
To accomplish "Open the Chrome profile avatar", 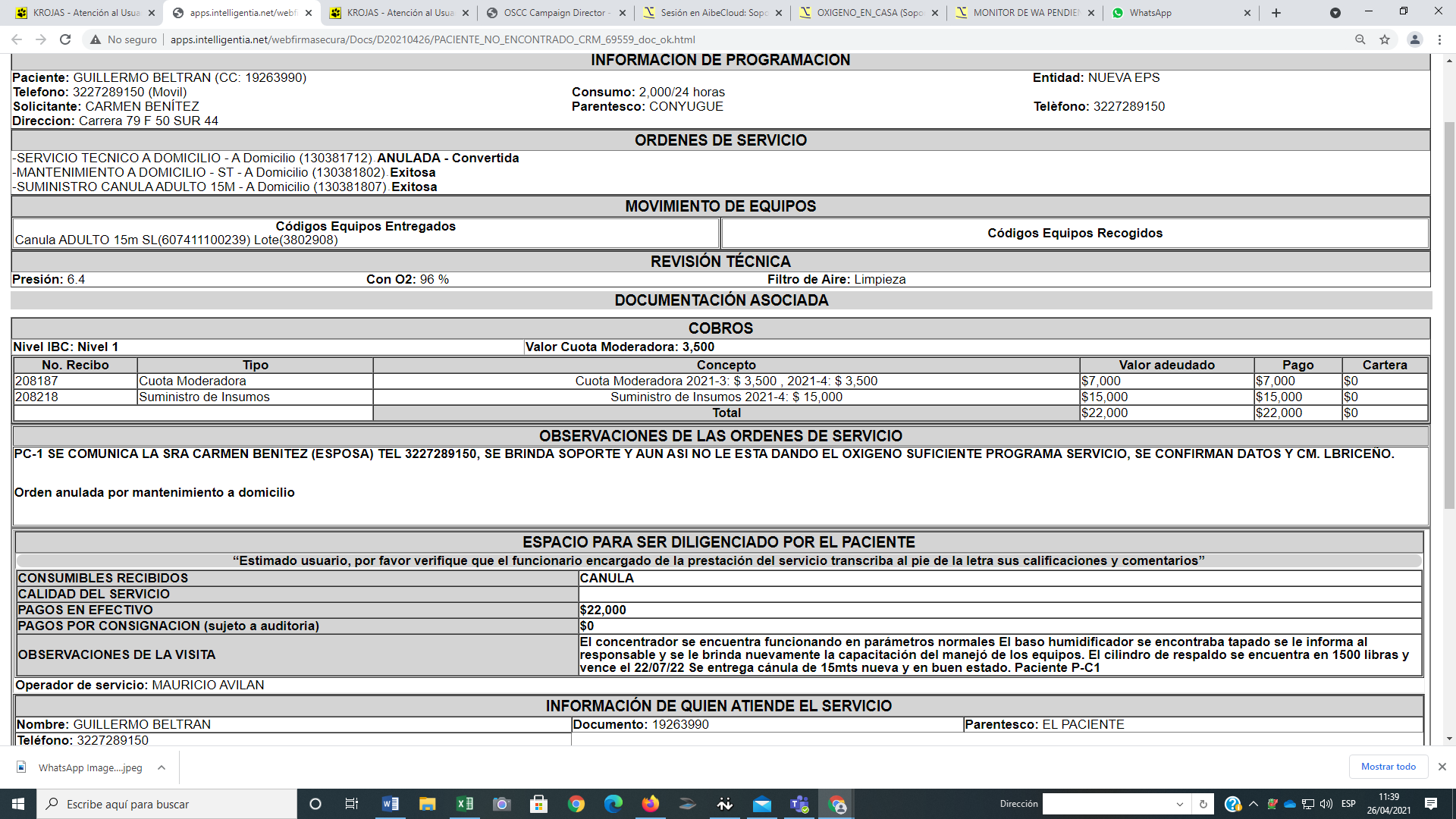I will pos(1414,39).
